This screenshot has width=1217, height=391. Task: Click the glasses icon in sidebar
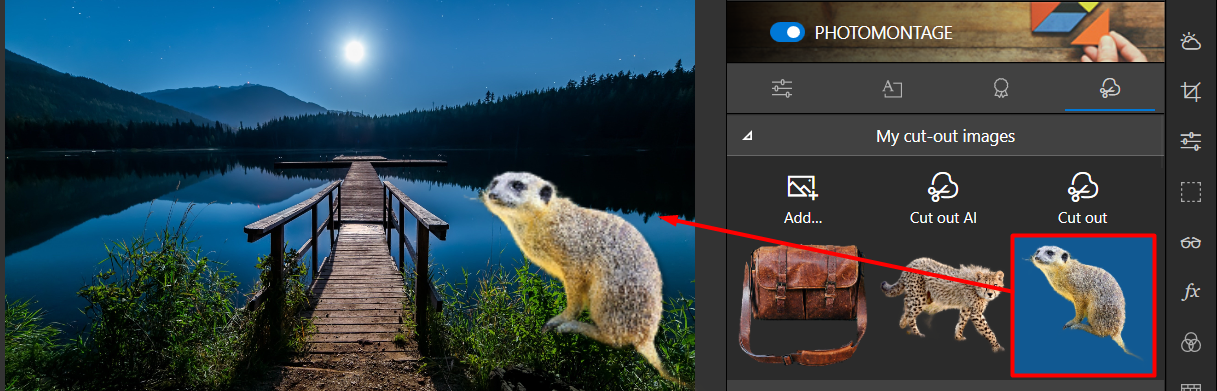(1190, 242)
